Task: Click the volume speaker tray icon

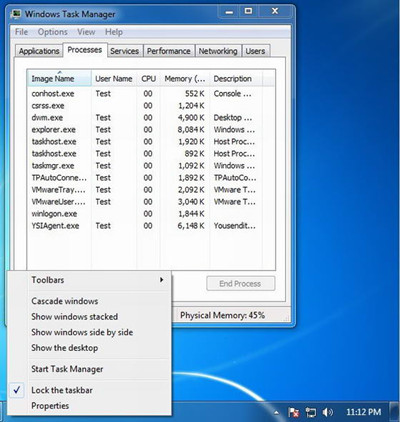Action: coord(328,412)
